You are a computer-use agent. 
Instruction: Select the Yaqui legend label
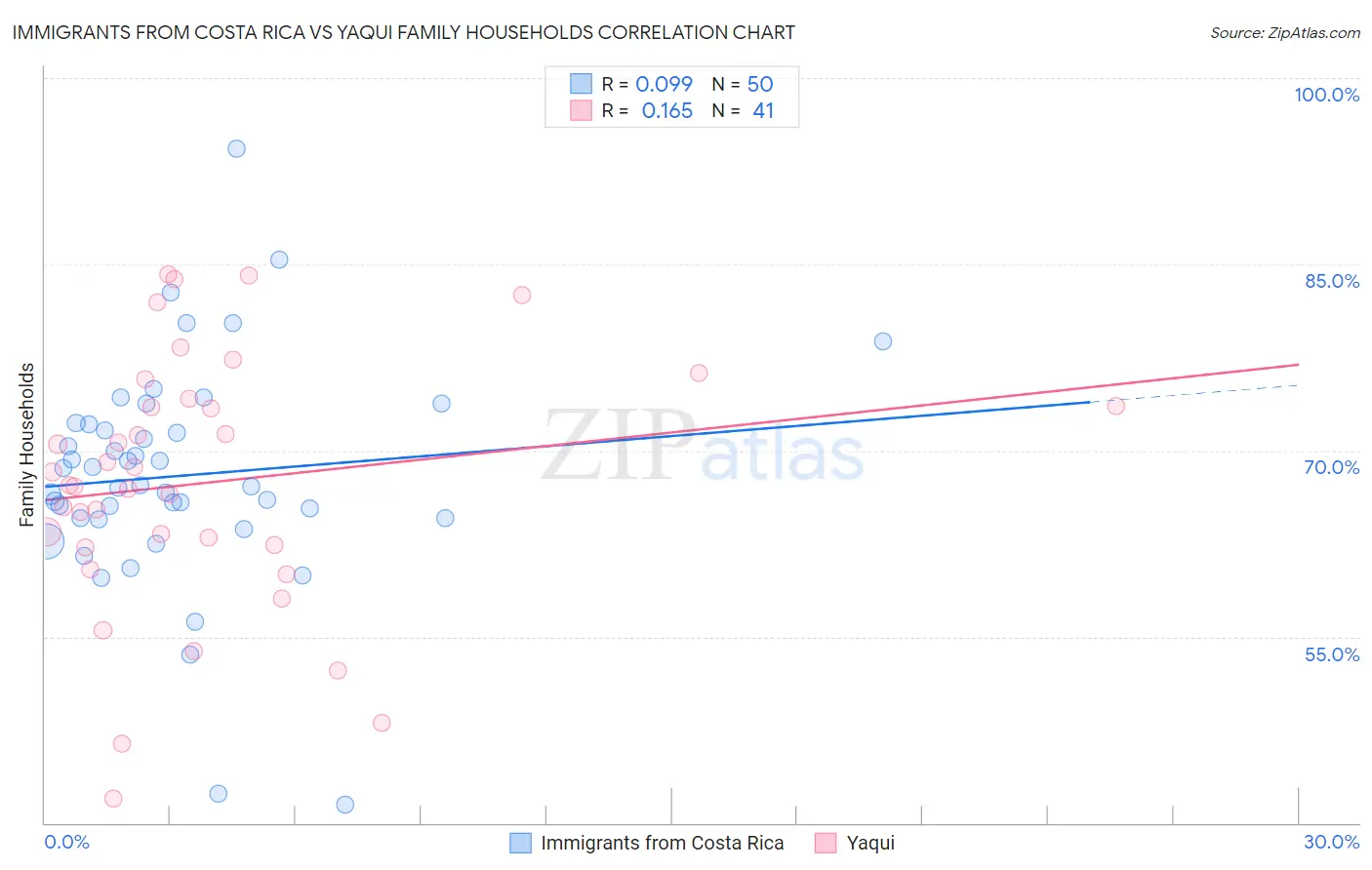tap(870, 843)
